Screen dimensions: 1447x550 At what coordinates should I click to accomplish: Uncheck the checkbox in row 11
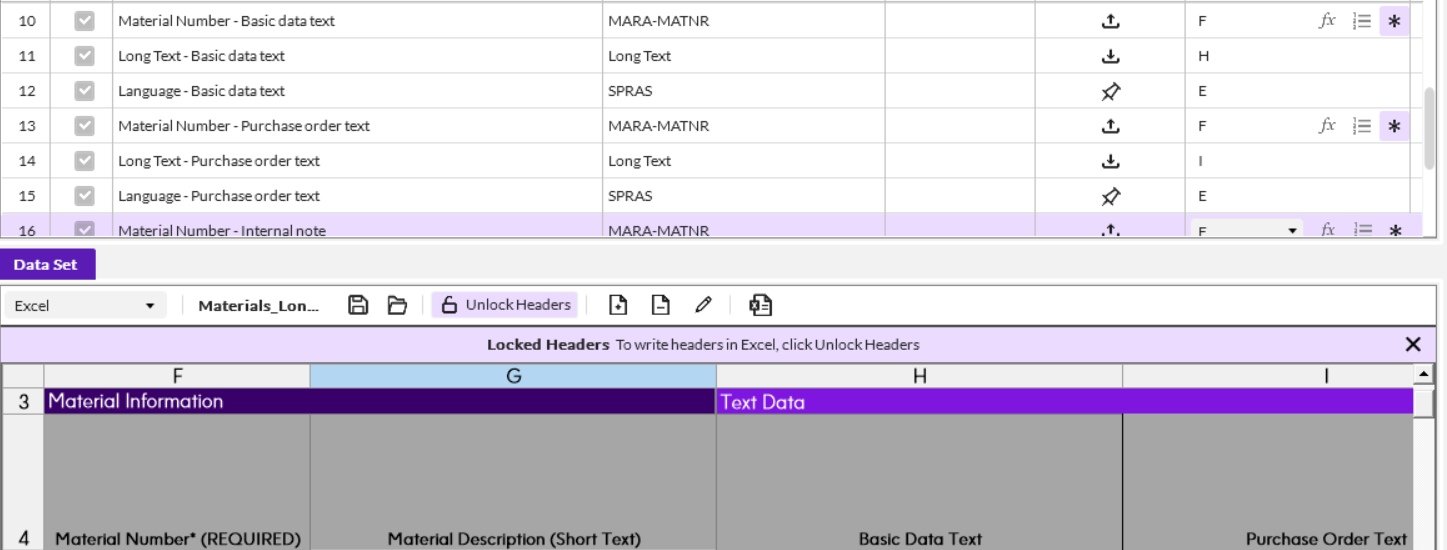click(85, 56)
